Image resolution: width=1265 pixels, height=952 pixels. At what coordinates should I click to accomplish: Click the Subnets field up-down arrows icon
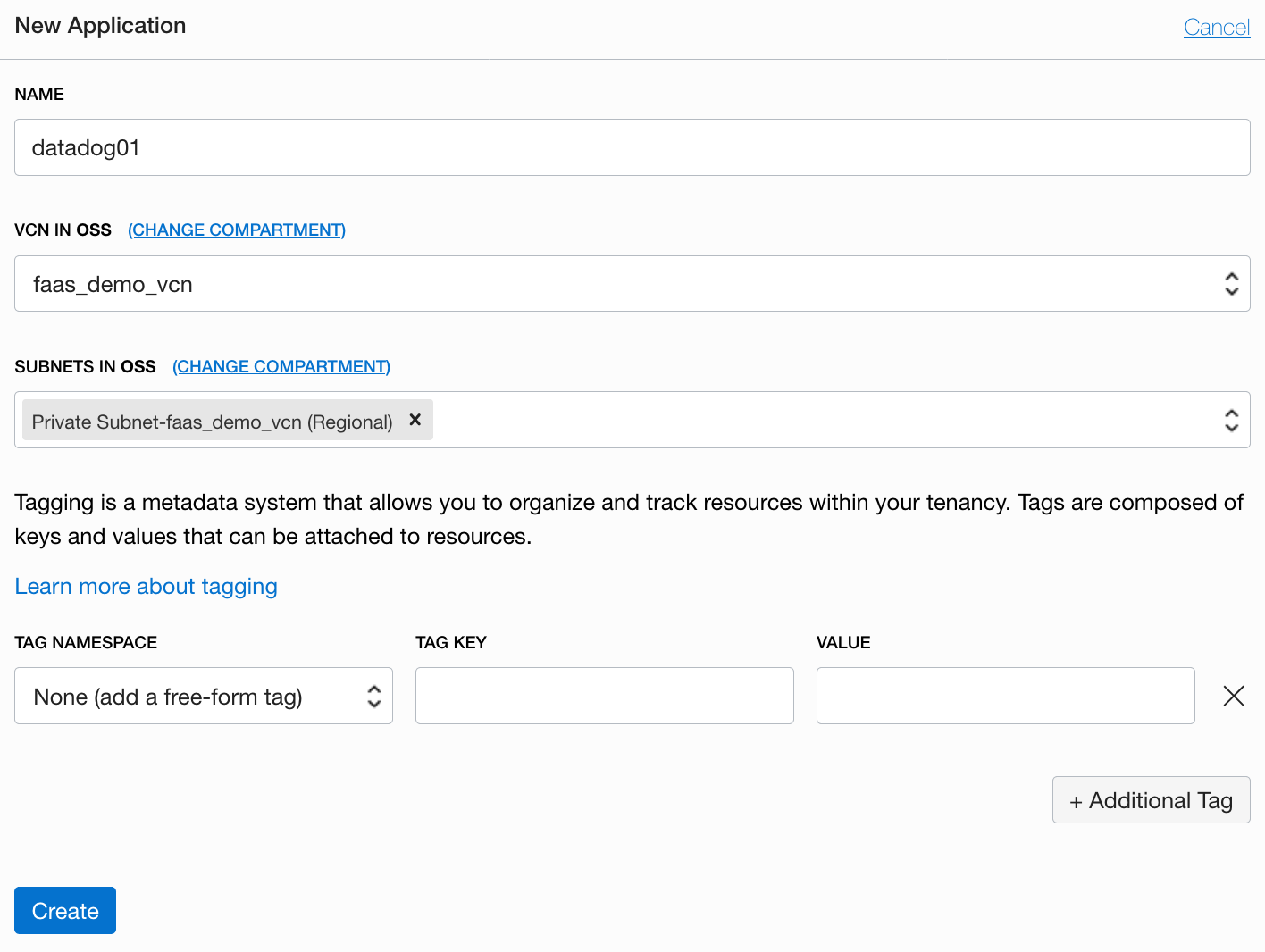click(1231, 420)
